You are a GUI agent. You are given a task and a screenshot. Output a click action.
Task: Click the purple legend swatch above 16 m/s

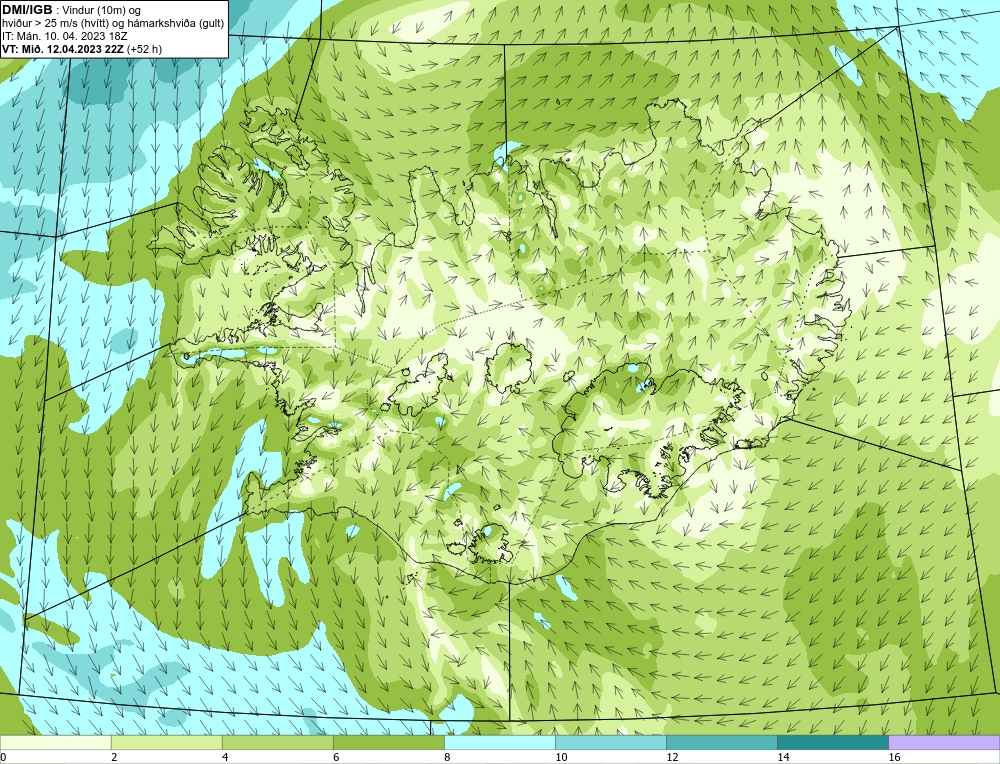944,743
